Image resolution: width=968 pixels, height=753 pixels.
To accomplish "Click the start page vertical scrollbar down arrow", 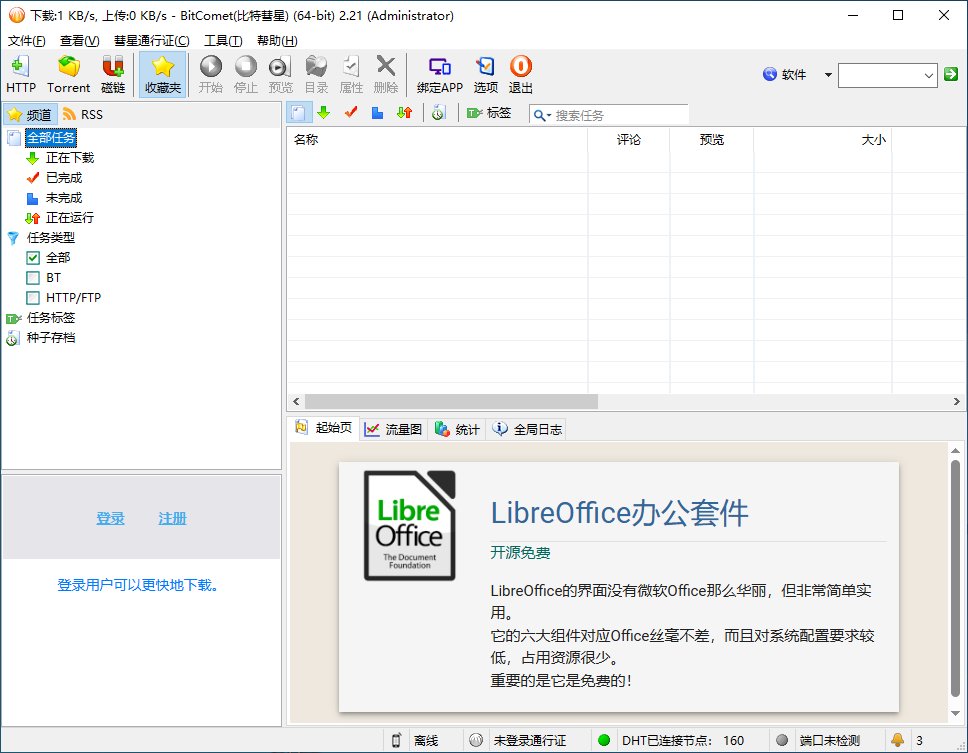I will click(956, 713).
